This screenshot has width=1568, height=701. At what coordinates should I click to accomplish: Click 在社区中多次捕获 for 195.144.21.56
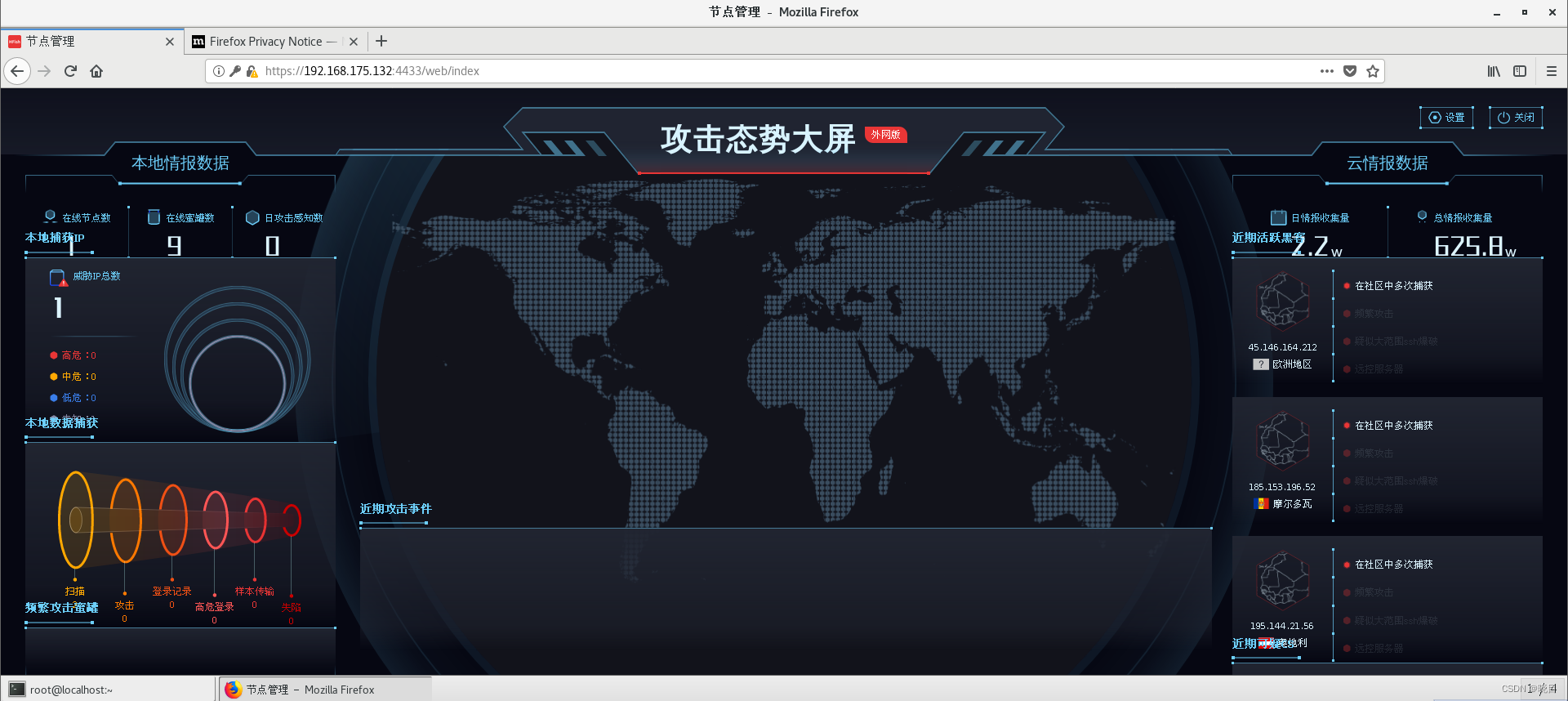tap(1393, 565)
